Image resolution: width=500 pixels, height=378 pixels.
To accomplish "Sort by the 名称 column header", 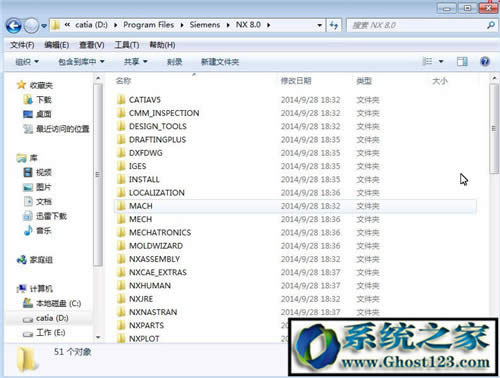I will click(x=123, y=81).
